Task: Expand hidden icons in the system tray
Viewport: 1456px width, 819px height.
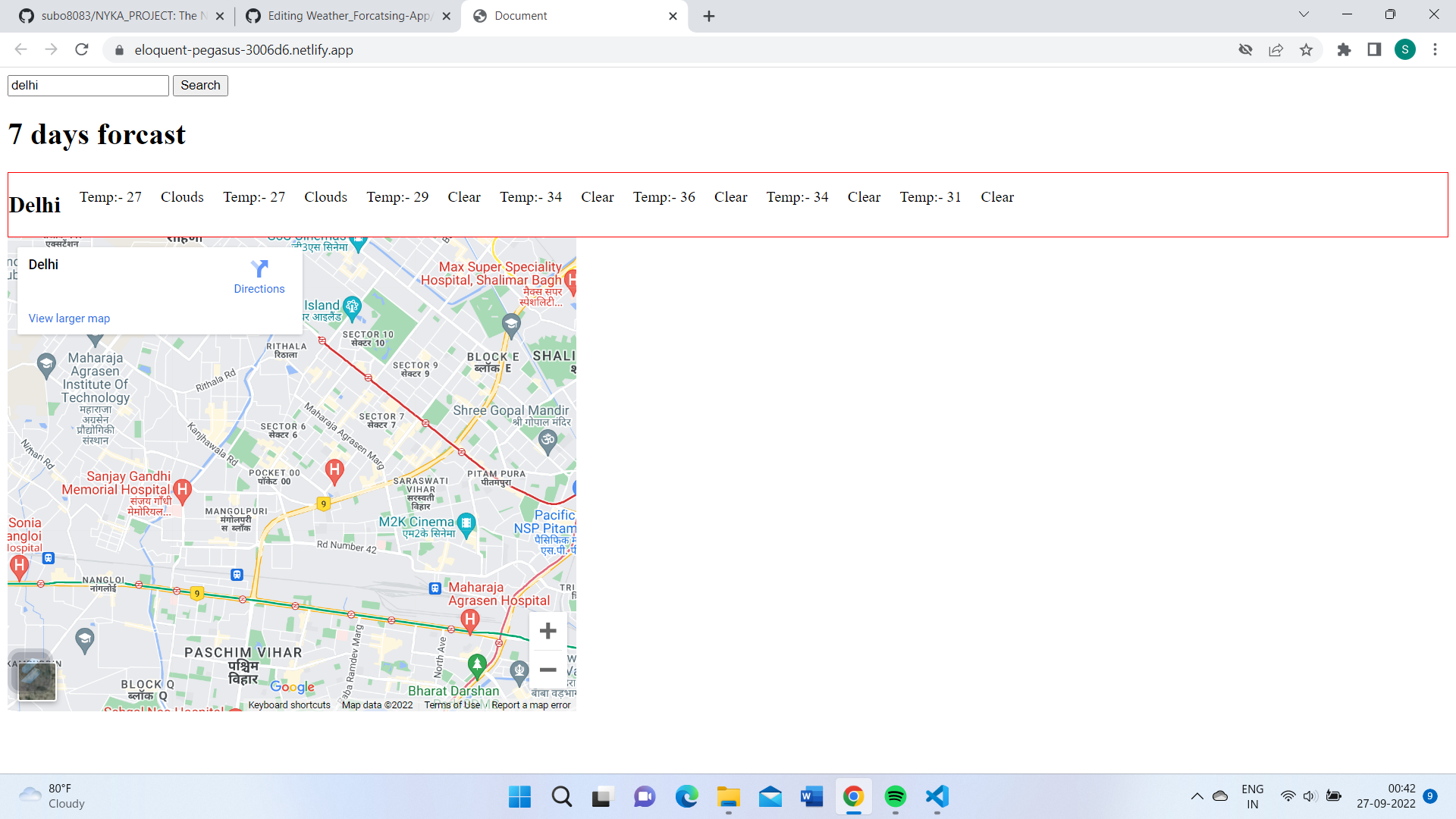Action: coord(1197,796)
